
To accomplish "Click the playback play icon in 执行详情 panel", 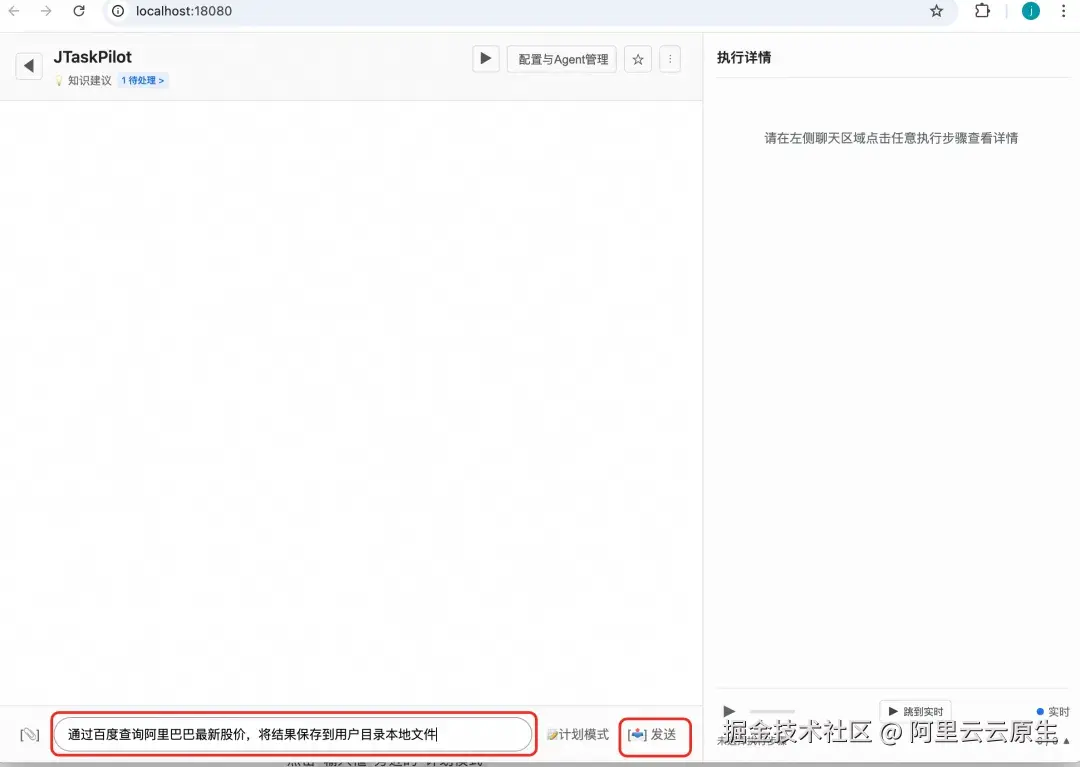I will 729,711.
